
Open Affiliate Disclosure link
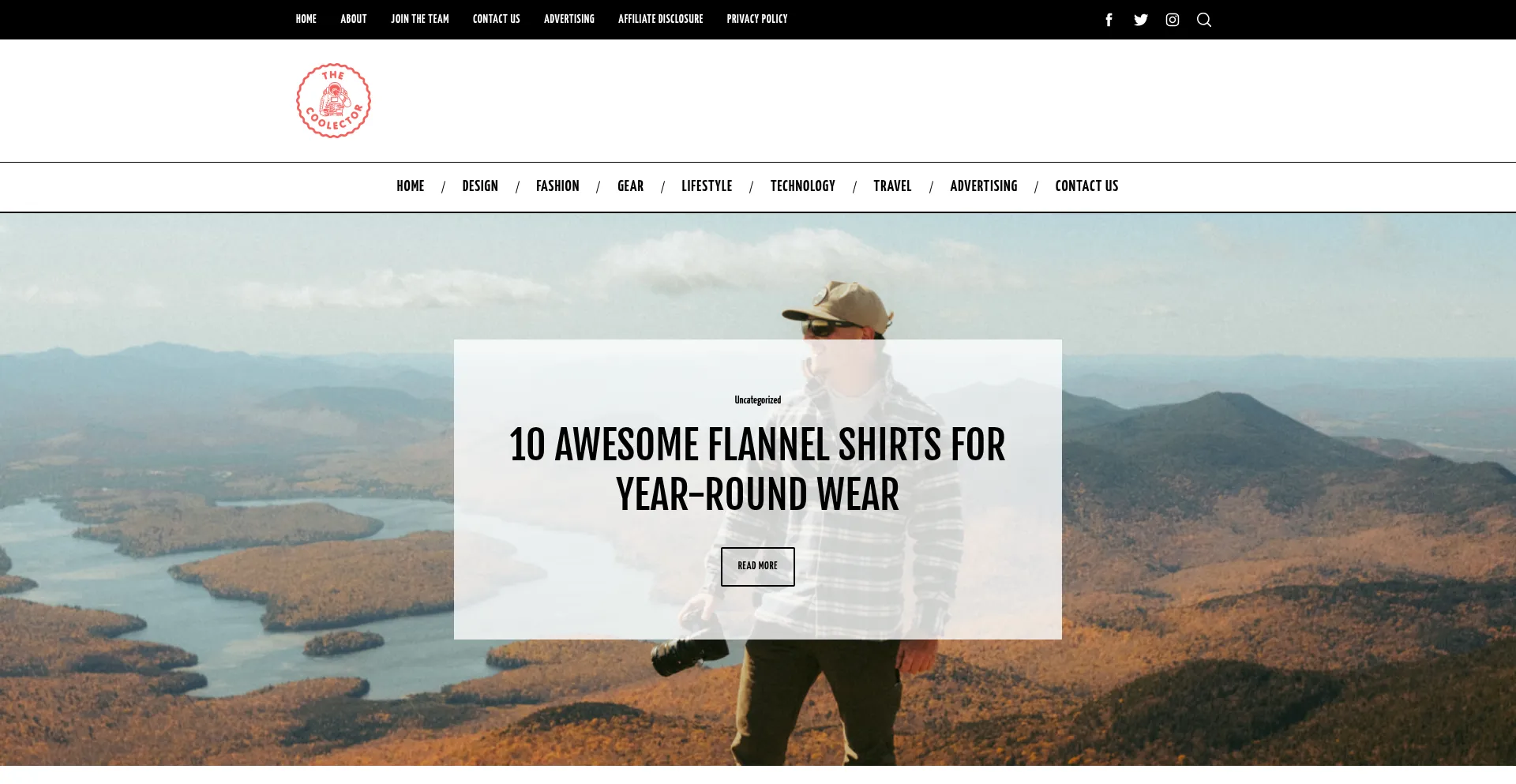pyautogui.click(x=661, y=19)
